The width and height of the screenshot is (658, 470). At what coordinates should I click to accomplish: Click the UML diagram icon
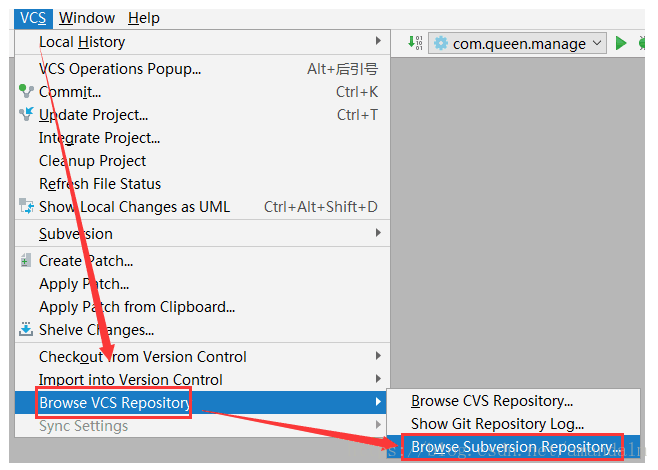(x=26, y=206)
